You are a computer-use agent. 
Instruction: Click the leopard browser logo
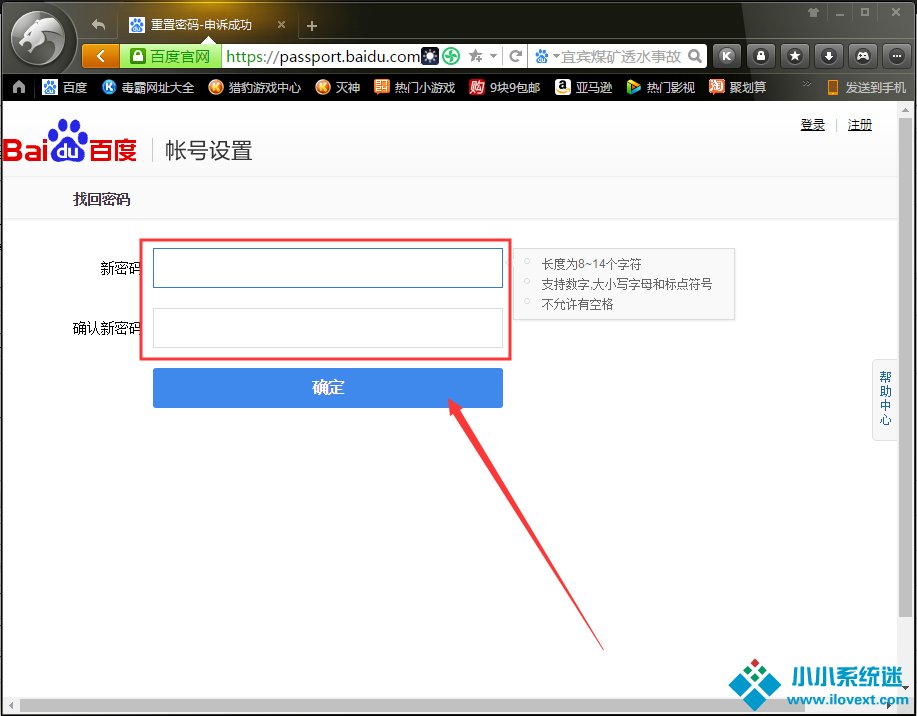tap(38, 40)
